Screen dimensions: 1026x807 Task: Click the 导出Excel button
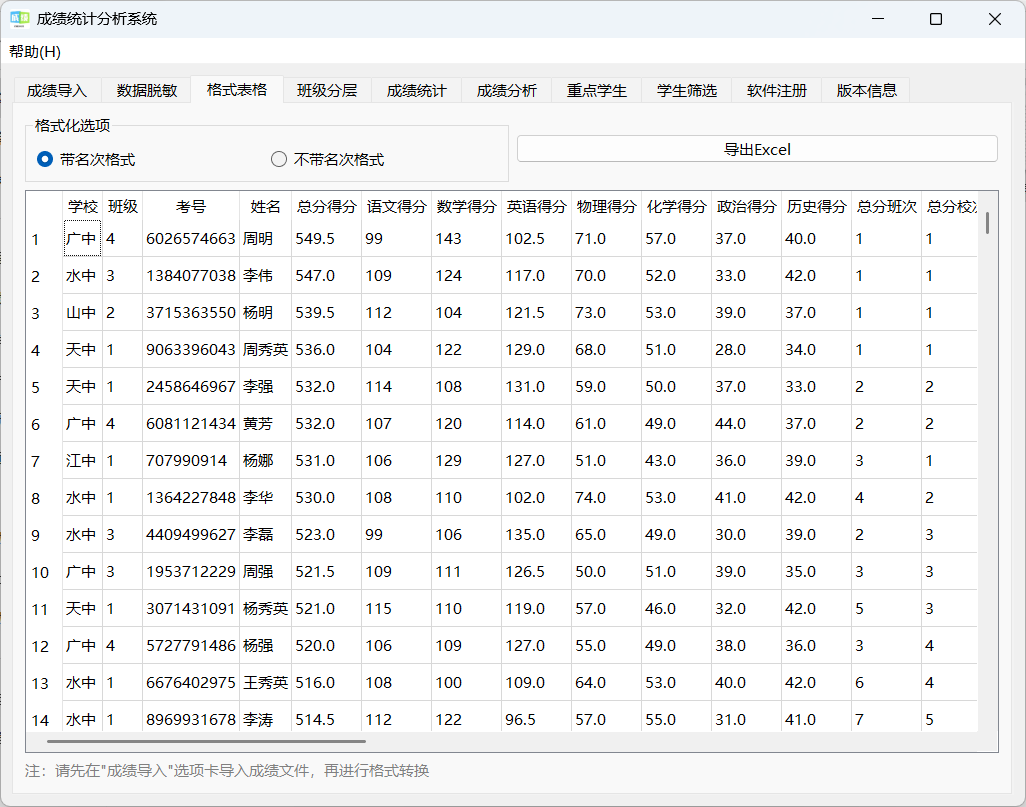point(756,148)
